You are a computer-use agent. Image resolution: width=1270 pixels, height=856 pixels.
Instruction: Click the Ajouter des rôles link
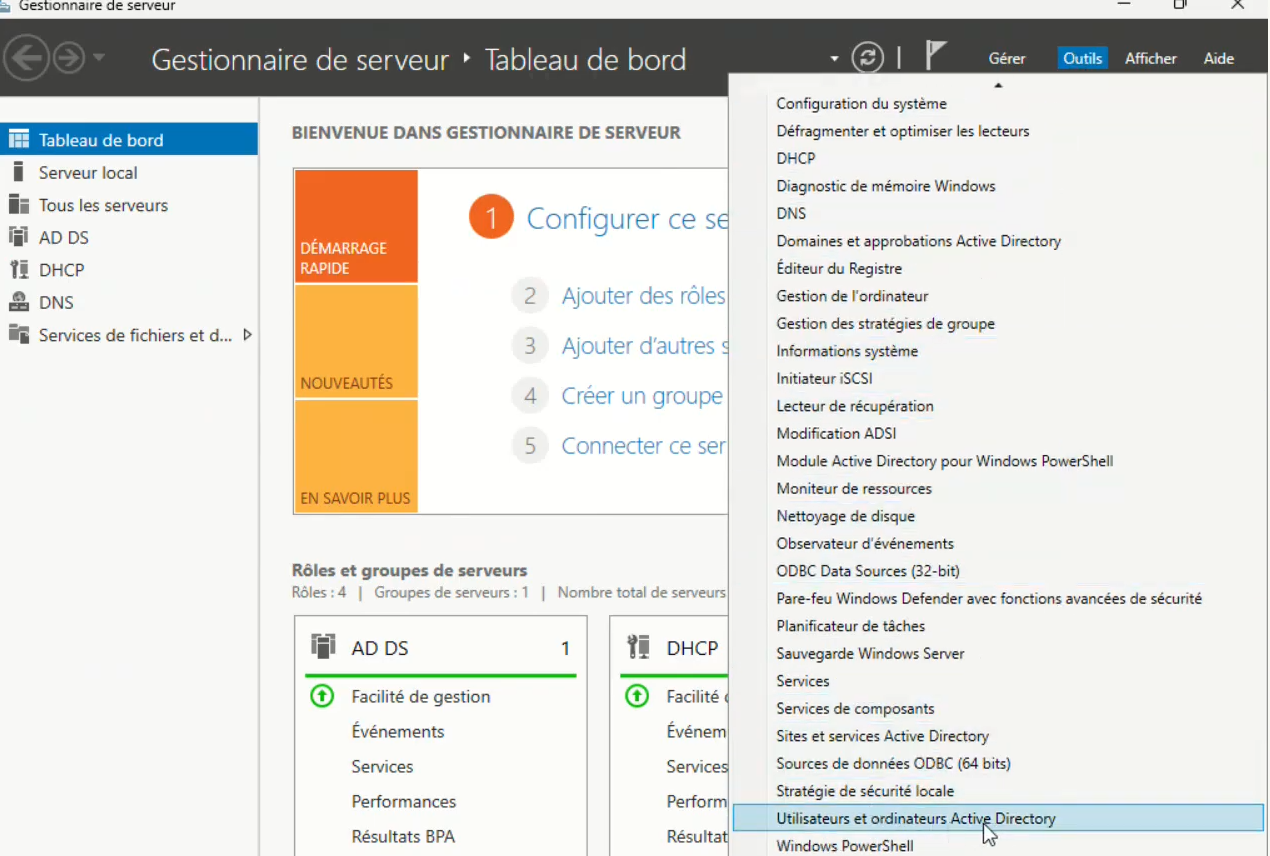click(643, 295)
